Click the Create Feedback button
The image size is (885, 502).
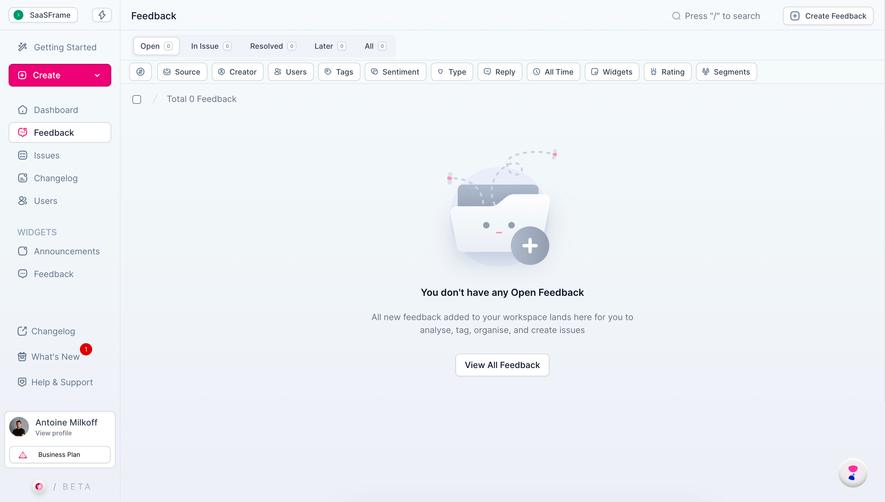(828, 16)
